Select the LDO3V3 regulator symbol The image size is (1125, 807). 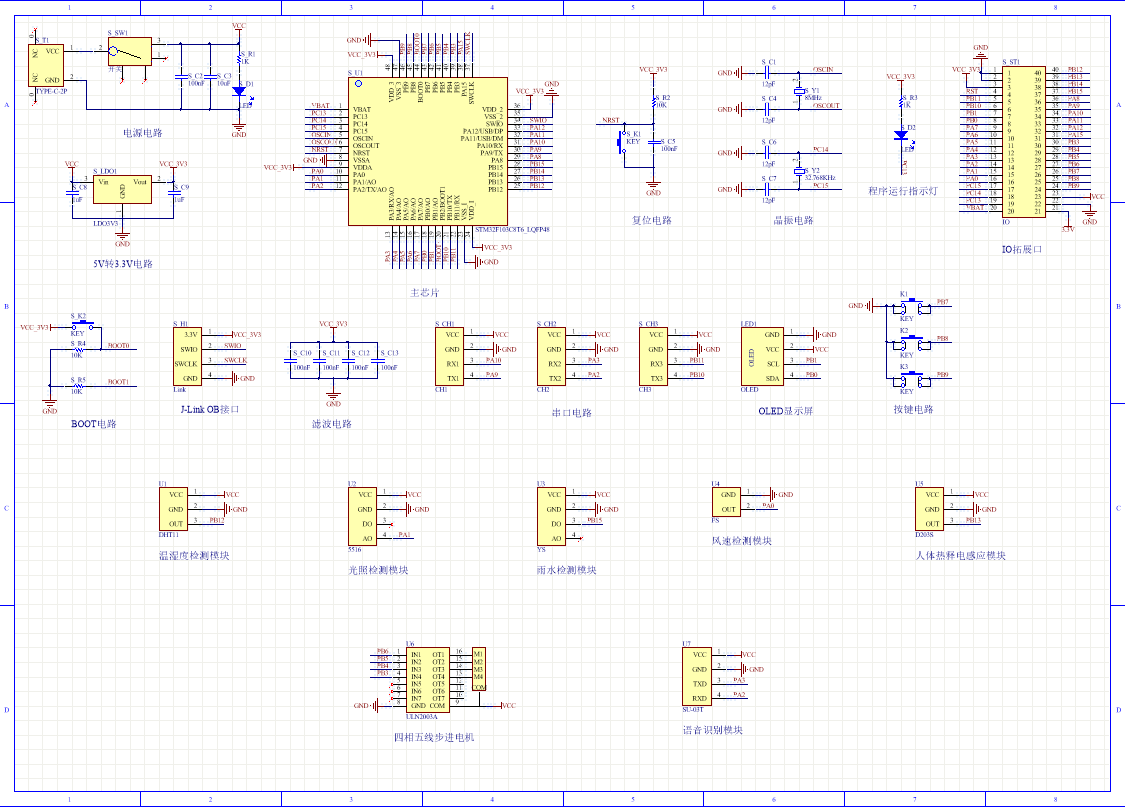point(122,189)
